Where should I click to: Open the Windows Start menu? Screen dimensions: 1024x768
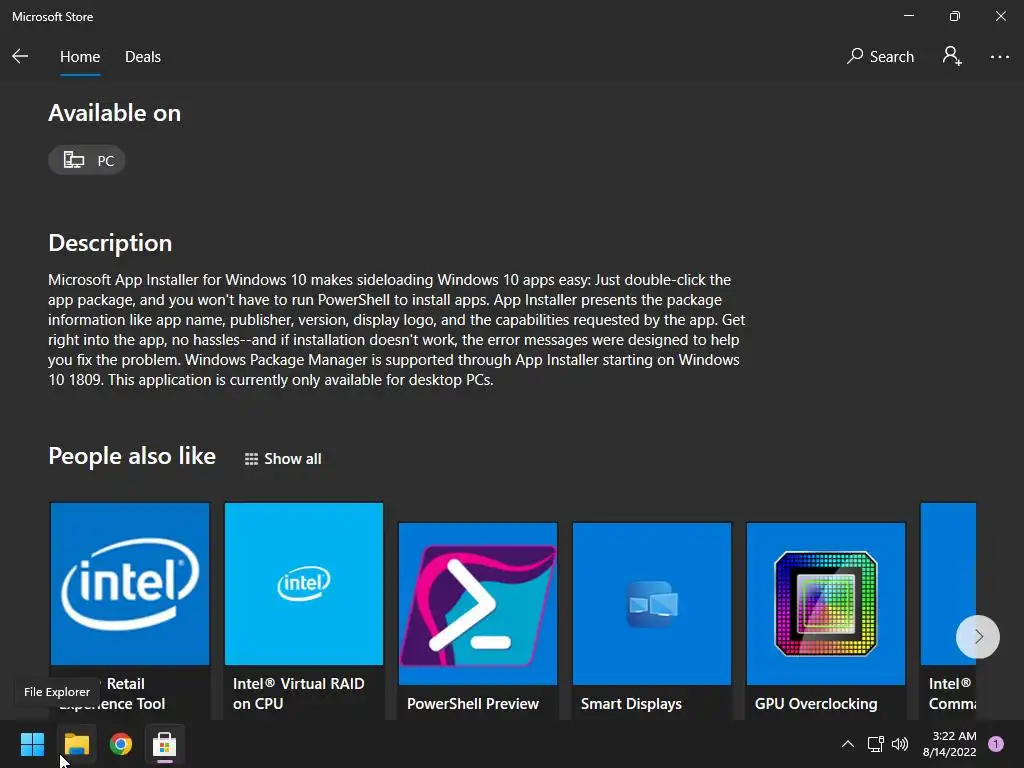coord(32,744)
